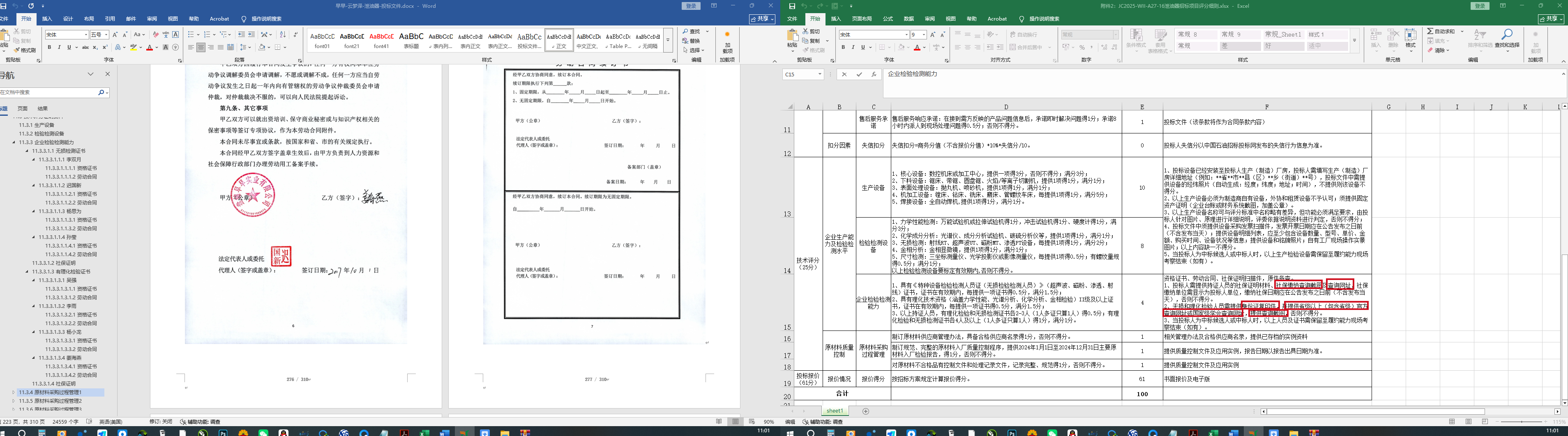Click Windows taskbar search circle icon
The image size is (1568, 436).
point(21,433)
